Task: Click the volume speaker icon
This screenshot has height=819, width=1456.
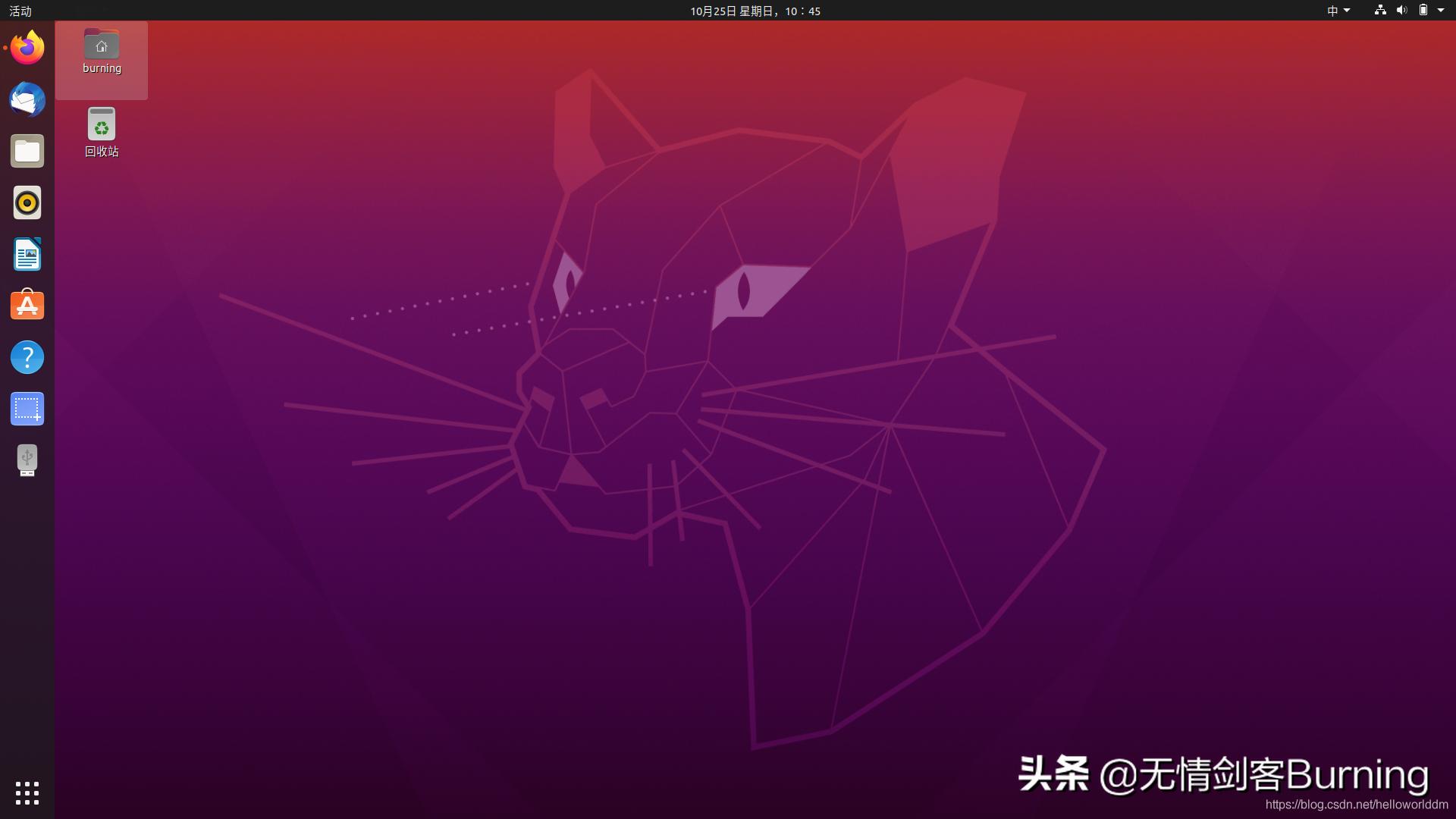Action: [1402, 11]
